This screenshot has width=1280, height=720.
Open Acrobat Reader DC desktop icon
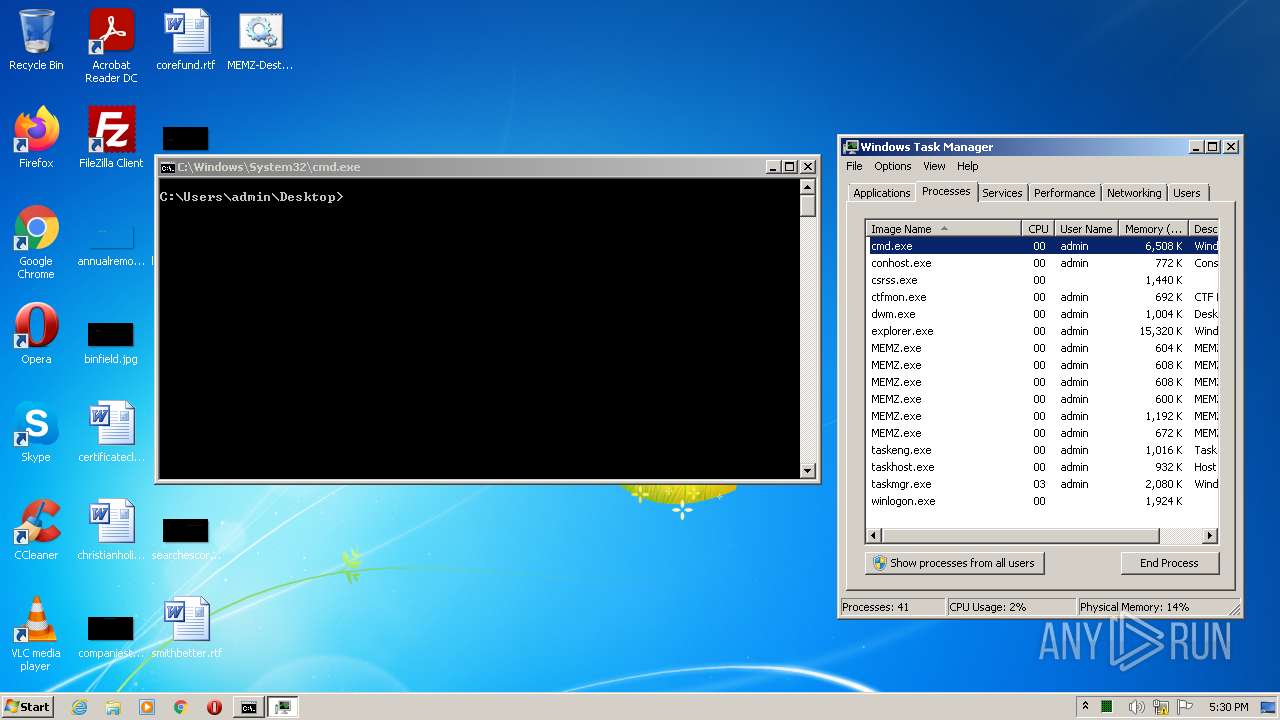(111, 46)
